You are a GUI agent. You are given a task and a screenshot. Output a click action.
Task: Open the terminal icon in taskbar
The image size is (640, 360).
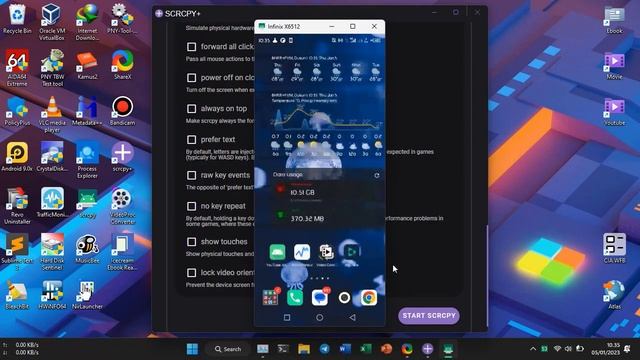(x=283, y=349)
